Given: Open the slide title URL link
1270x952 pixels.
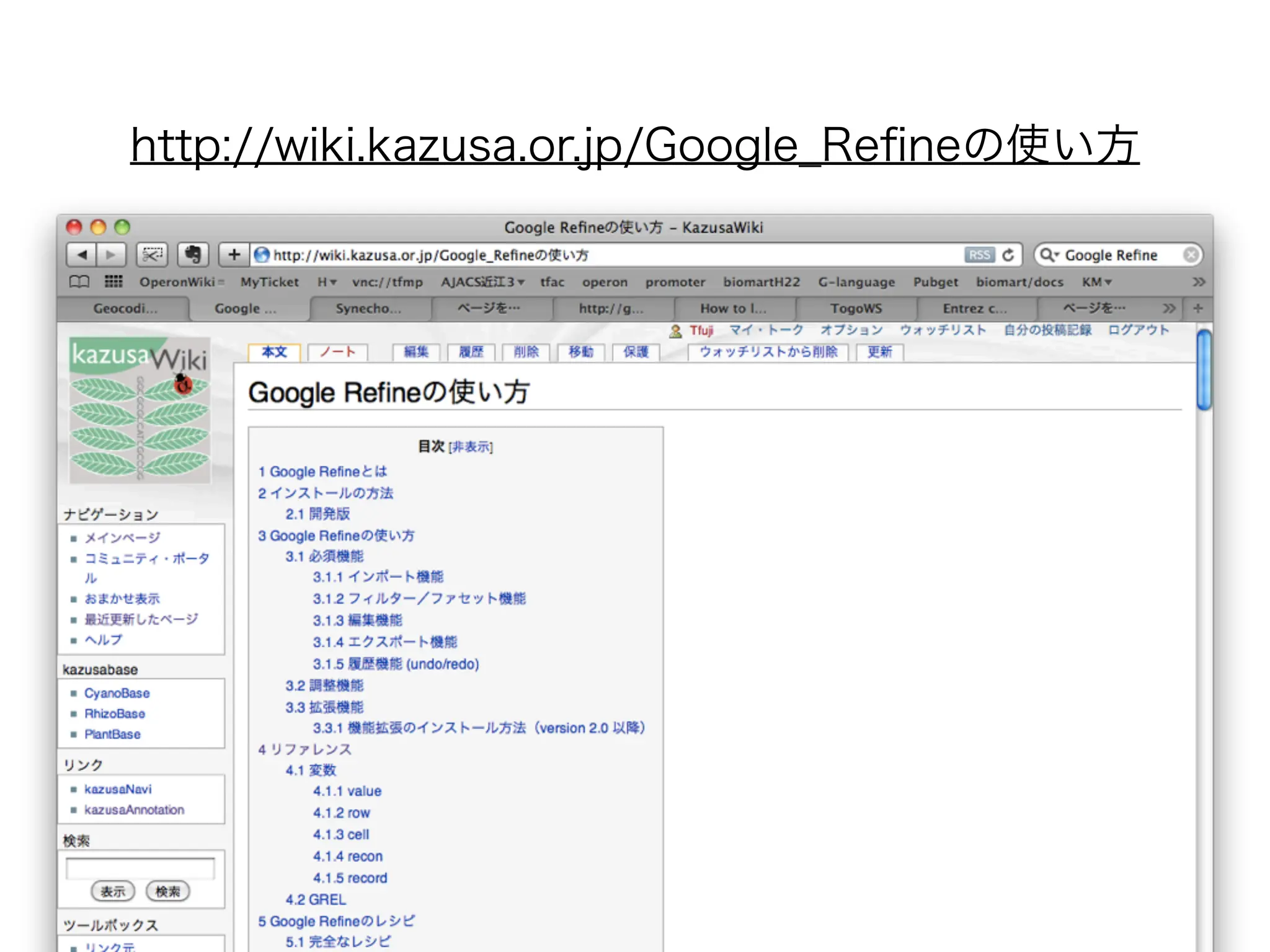Looking at the screenshot, I should (x=635, y=145).
